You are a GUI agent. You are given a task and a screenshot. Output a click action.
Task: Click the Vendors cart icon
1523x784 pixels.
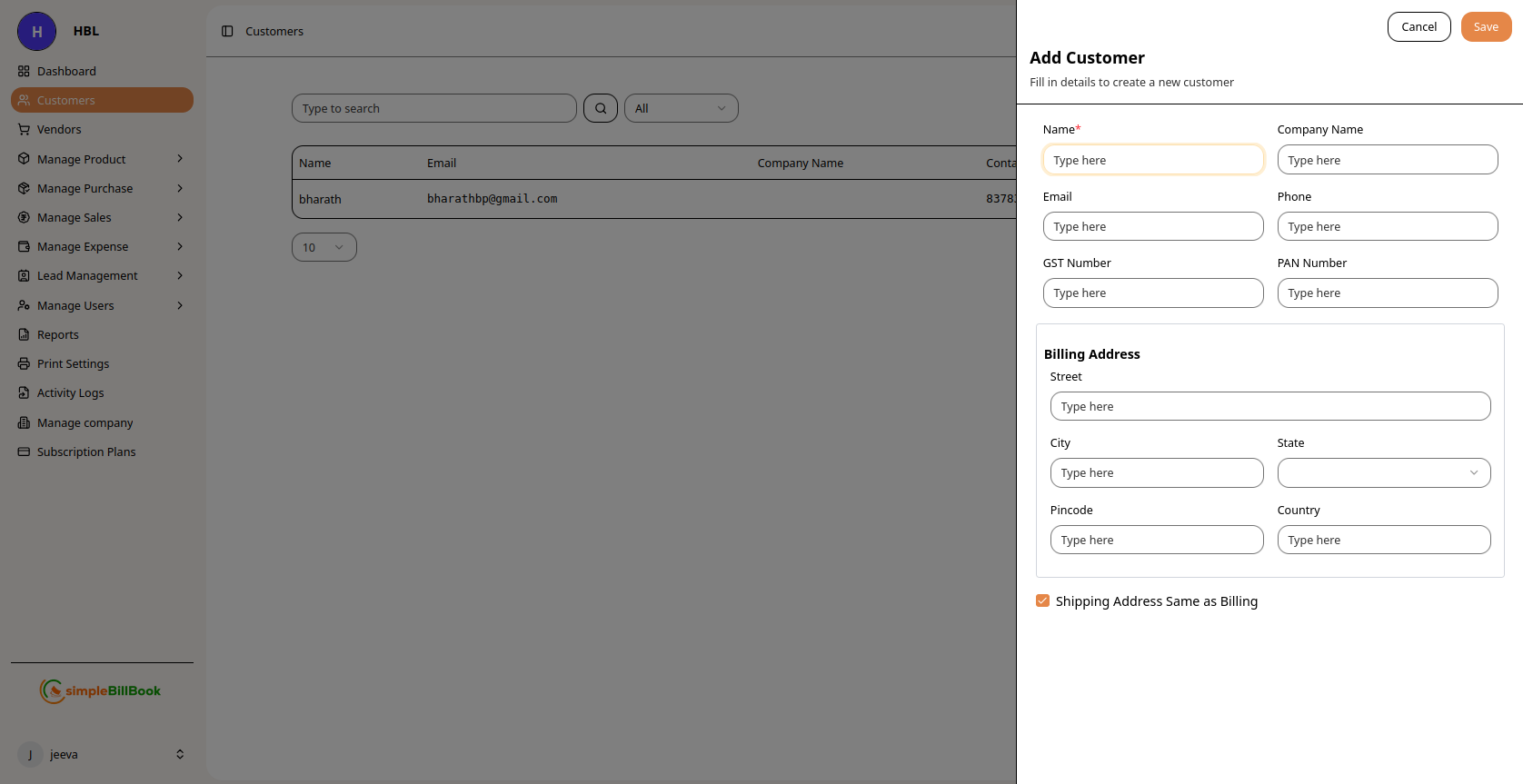point(24,129)
